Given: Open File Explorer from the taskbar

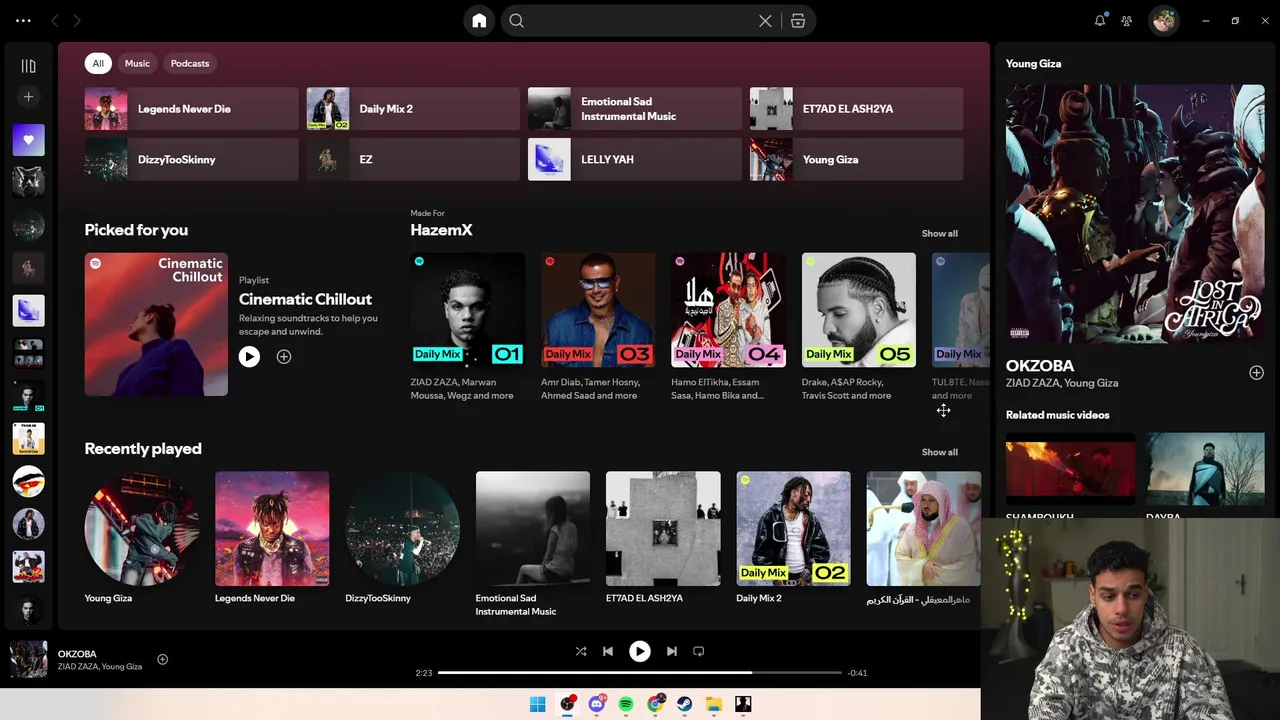Looking at the screenshot, I should [x=714, y=704].
